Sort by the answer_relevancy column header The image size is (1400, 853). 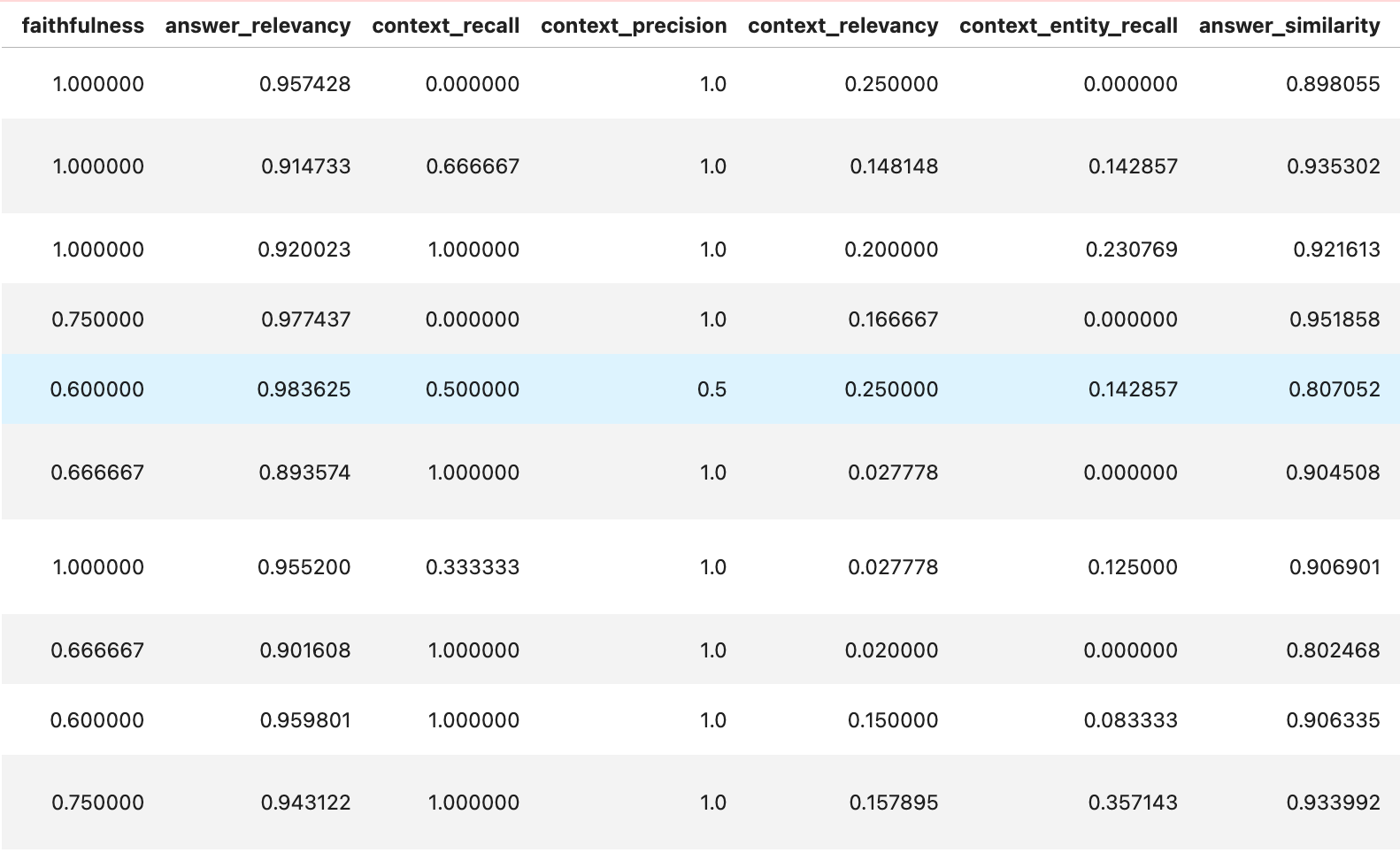pyautogui.click(x=258, y=26)
